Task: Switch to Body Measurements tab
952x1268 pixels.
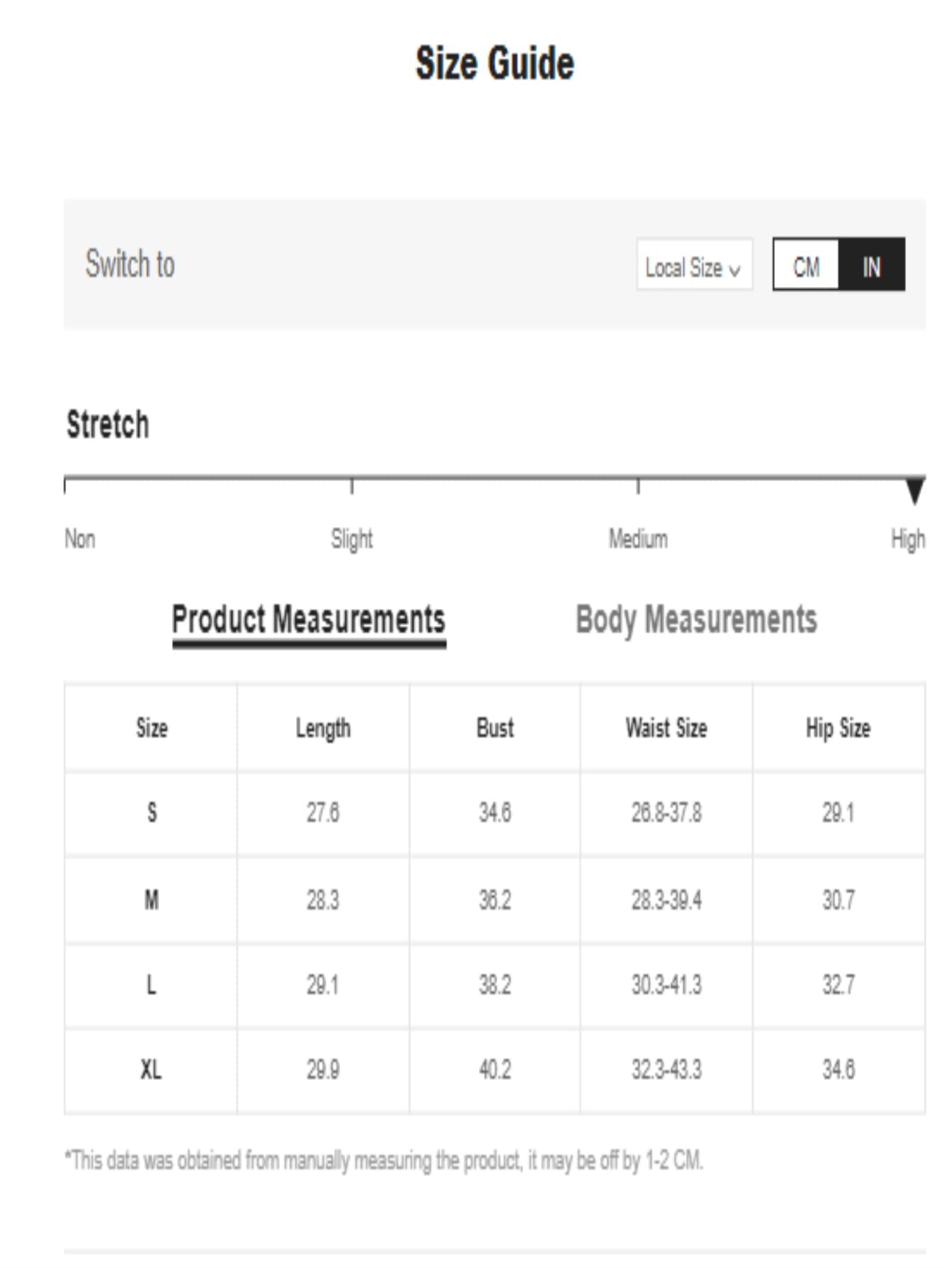Action: click(696, 619)
